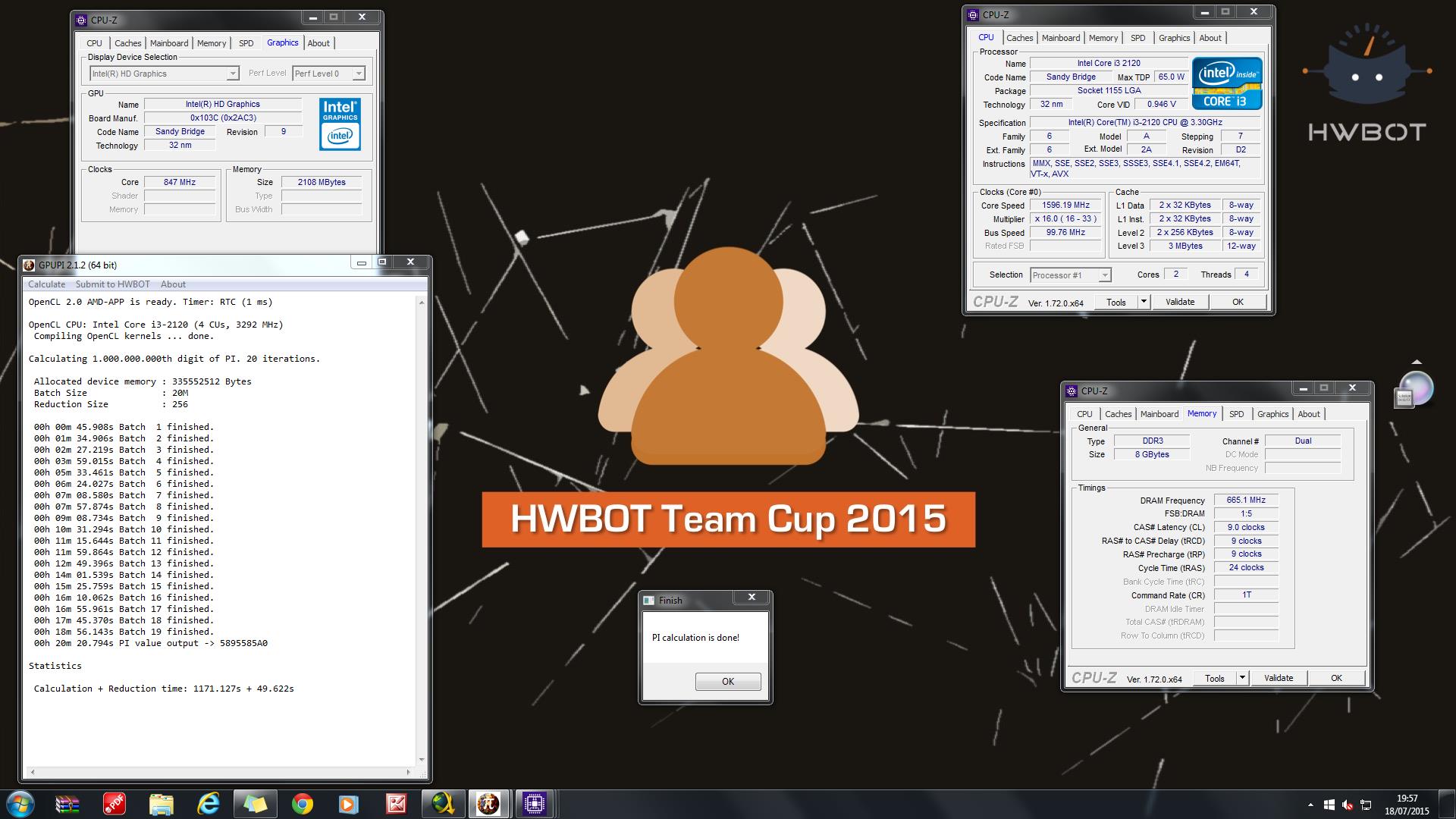Click the muted speaker volume tray icon
The height and width of the screenshot is (819, 1456).
(x=1348, y=805)
